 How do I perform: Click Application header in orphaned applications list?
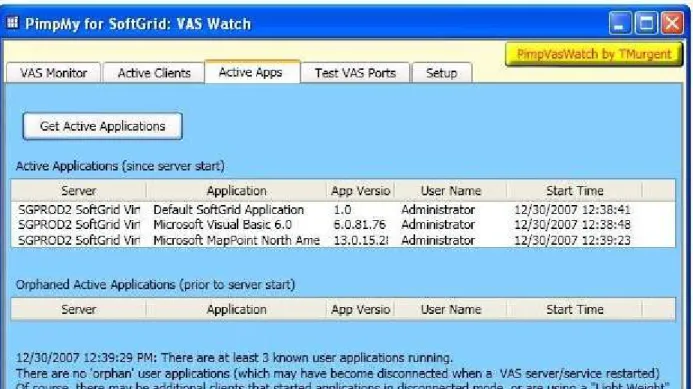pyautogui.click(x=236, y=309)
